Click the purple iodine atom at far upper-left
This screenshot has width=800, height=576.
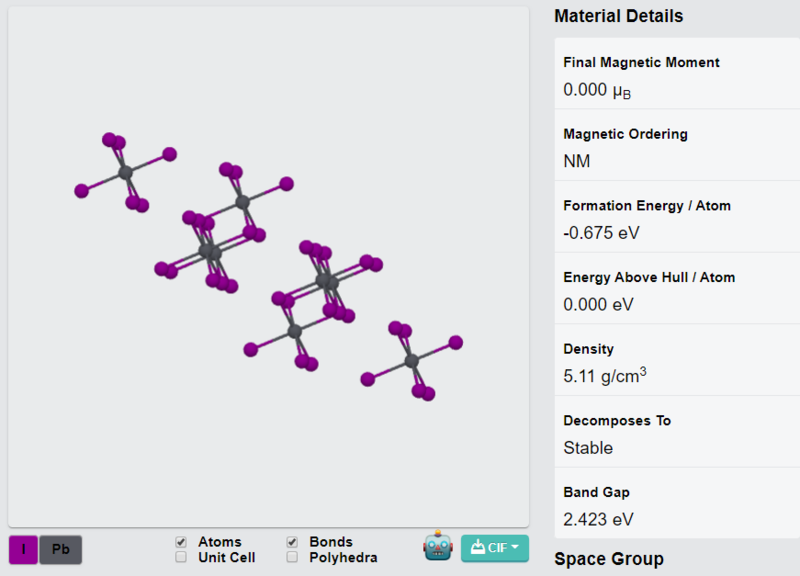(x=81, y=191)
